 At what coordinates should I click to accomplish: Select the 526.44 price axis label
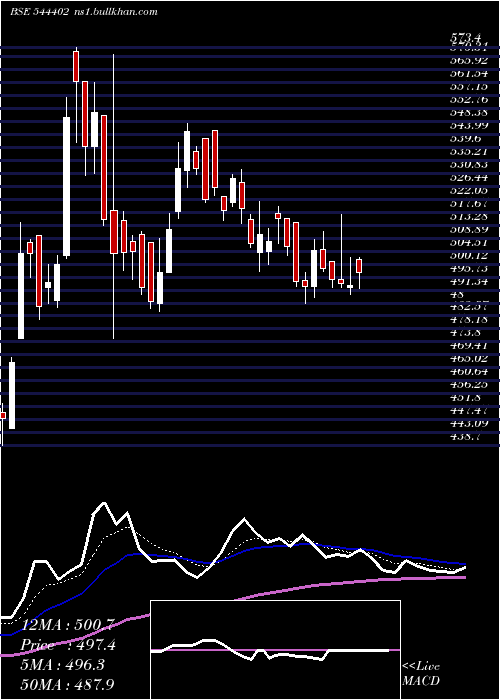tap(471, 178)
